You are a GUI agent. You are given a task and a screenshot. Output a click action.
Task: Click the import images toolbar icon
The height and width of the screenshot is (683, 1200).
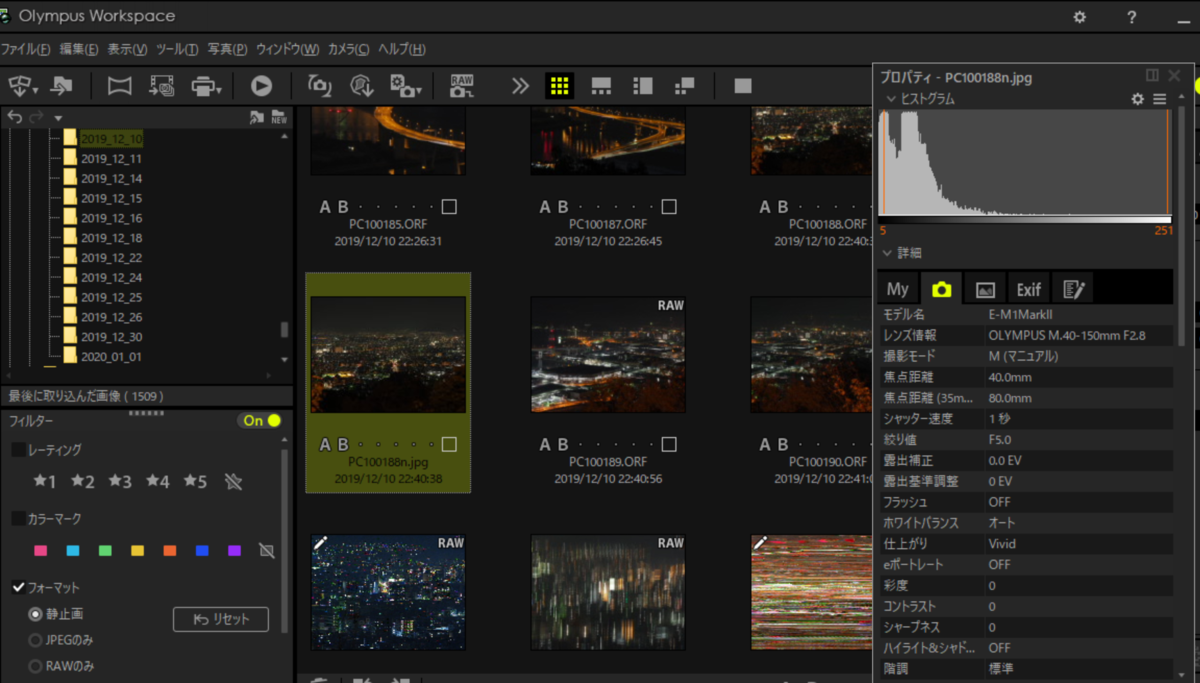[20, 86]
